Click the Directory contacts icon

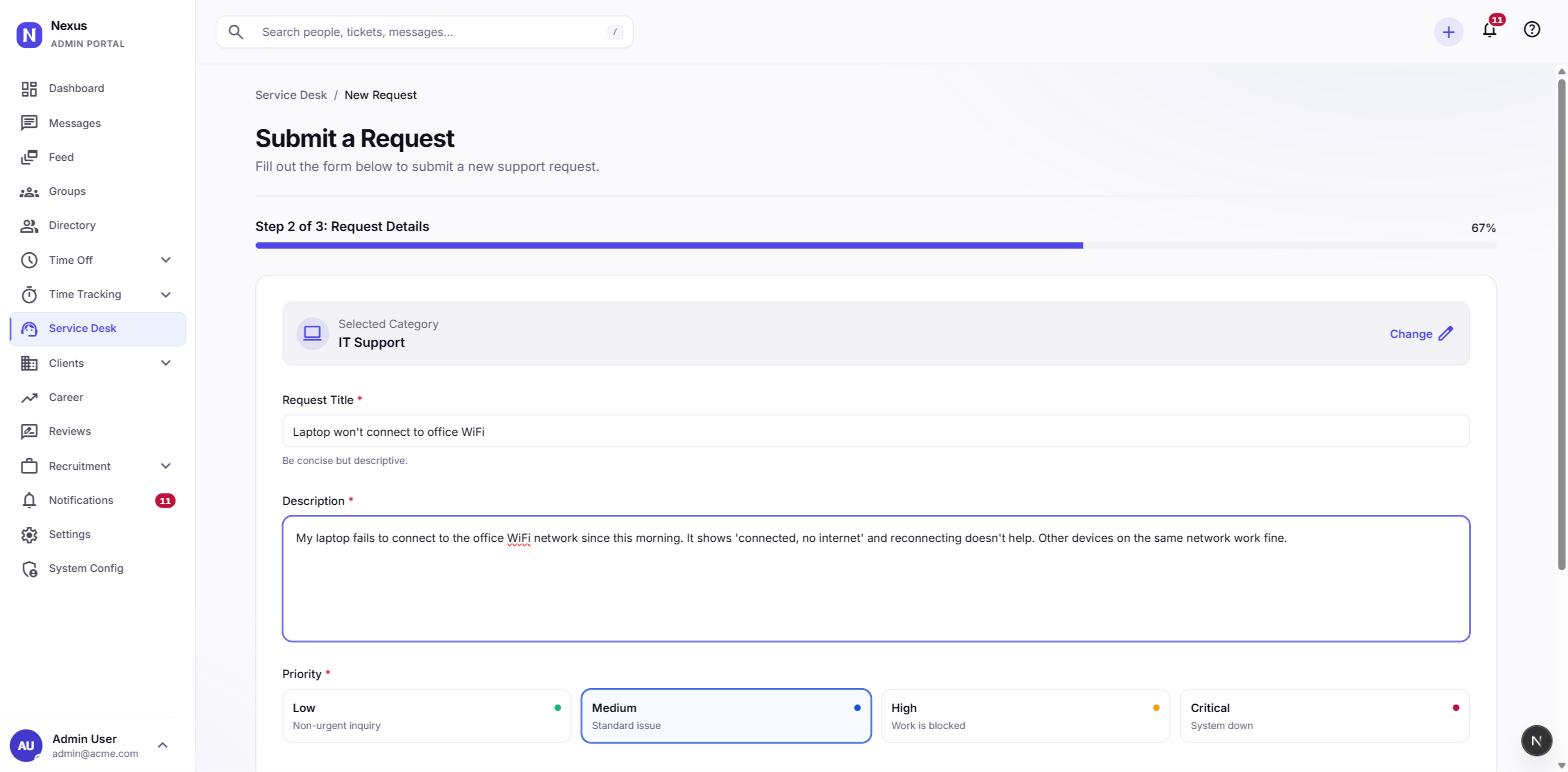click(29, 226)
